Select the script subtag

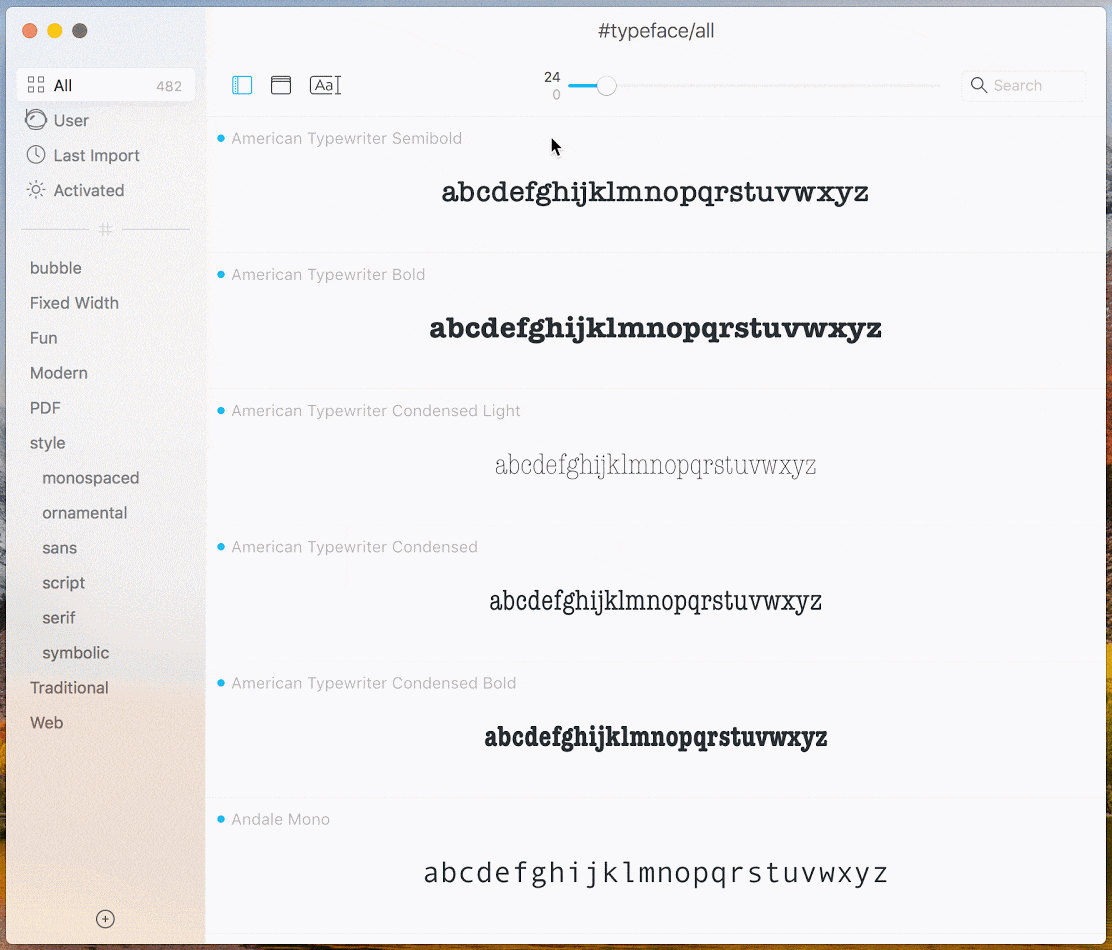pos(63,583)
